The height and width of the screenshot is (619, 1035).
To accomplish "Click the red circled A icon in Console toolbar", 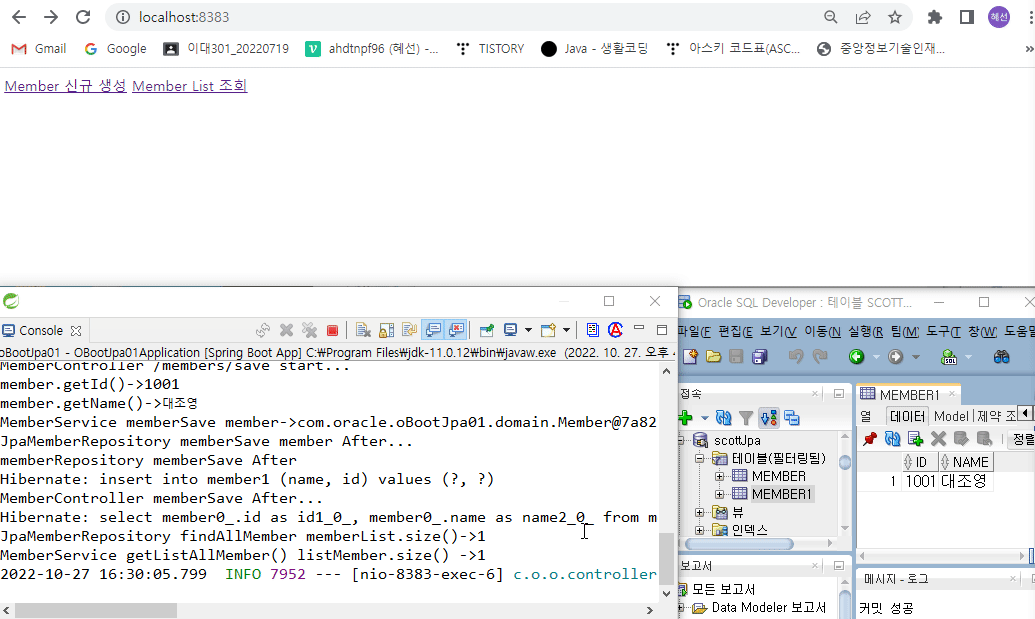I will (x=615, y=330).
